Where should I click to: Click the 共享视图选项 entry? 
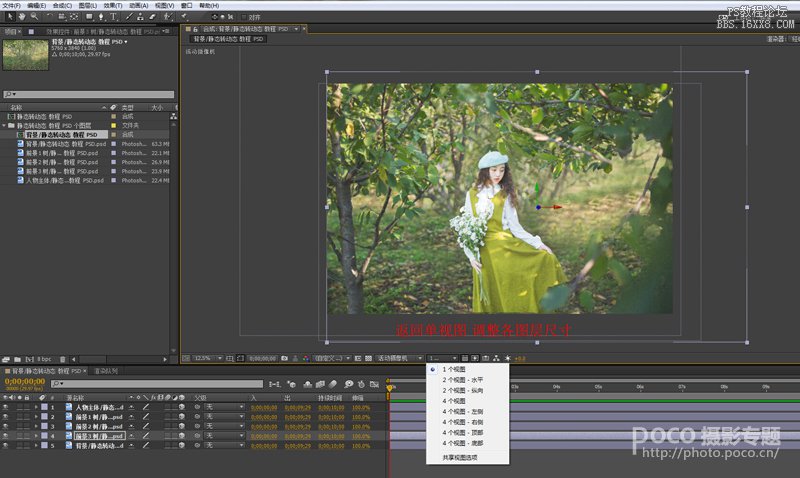click(460, 458)
